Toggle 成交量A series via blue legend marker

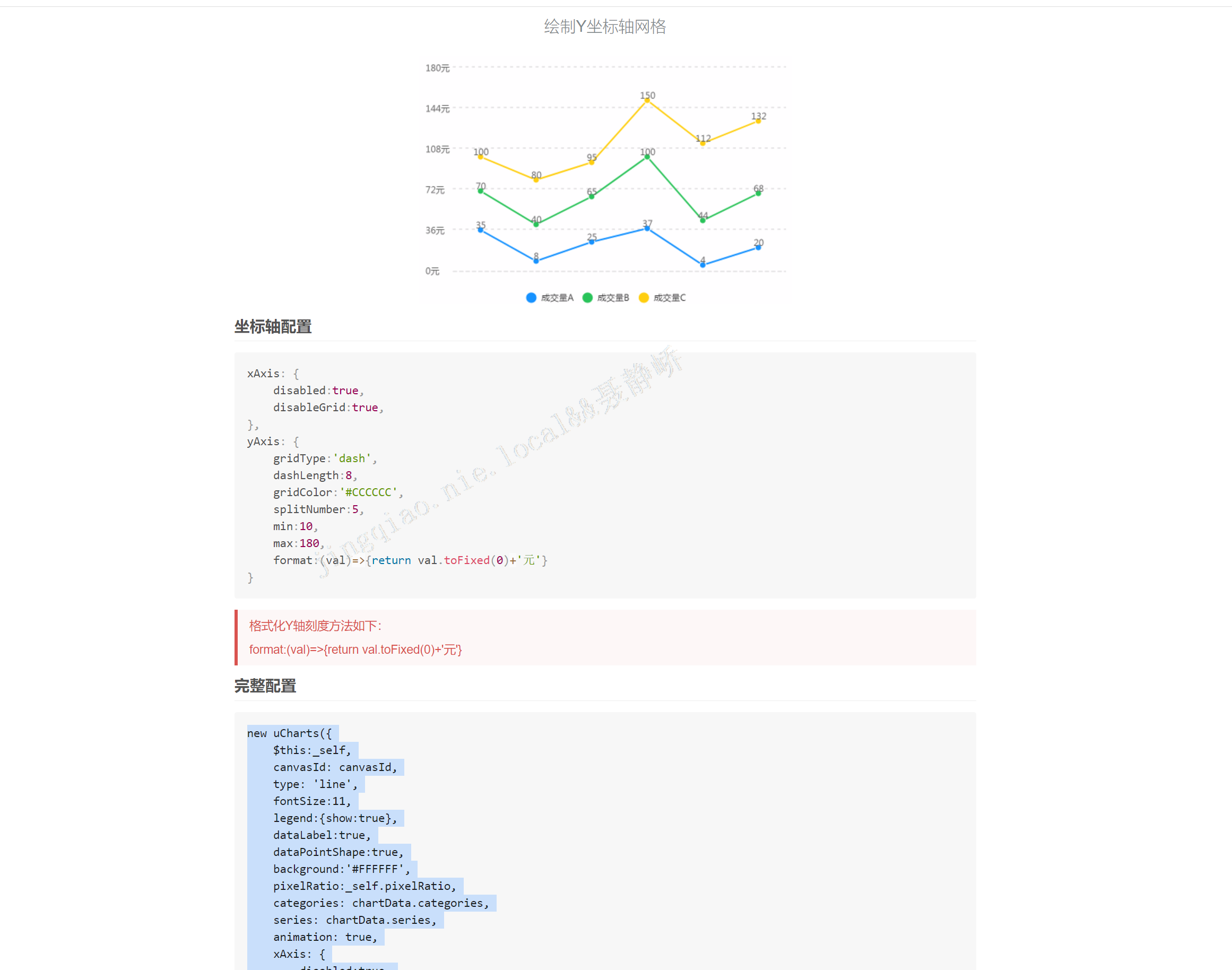(531, 298)
